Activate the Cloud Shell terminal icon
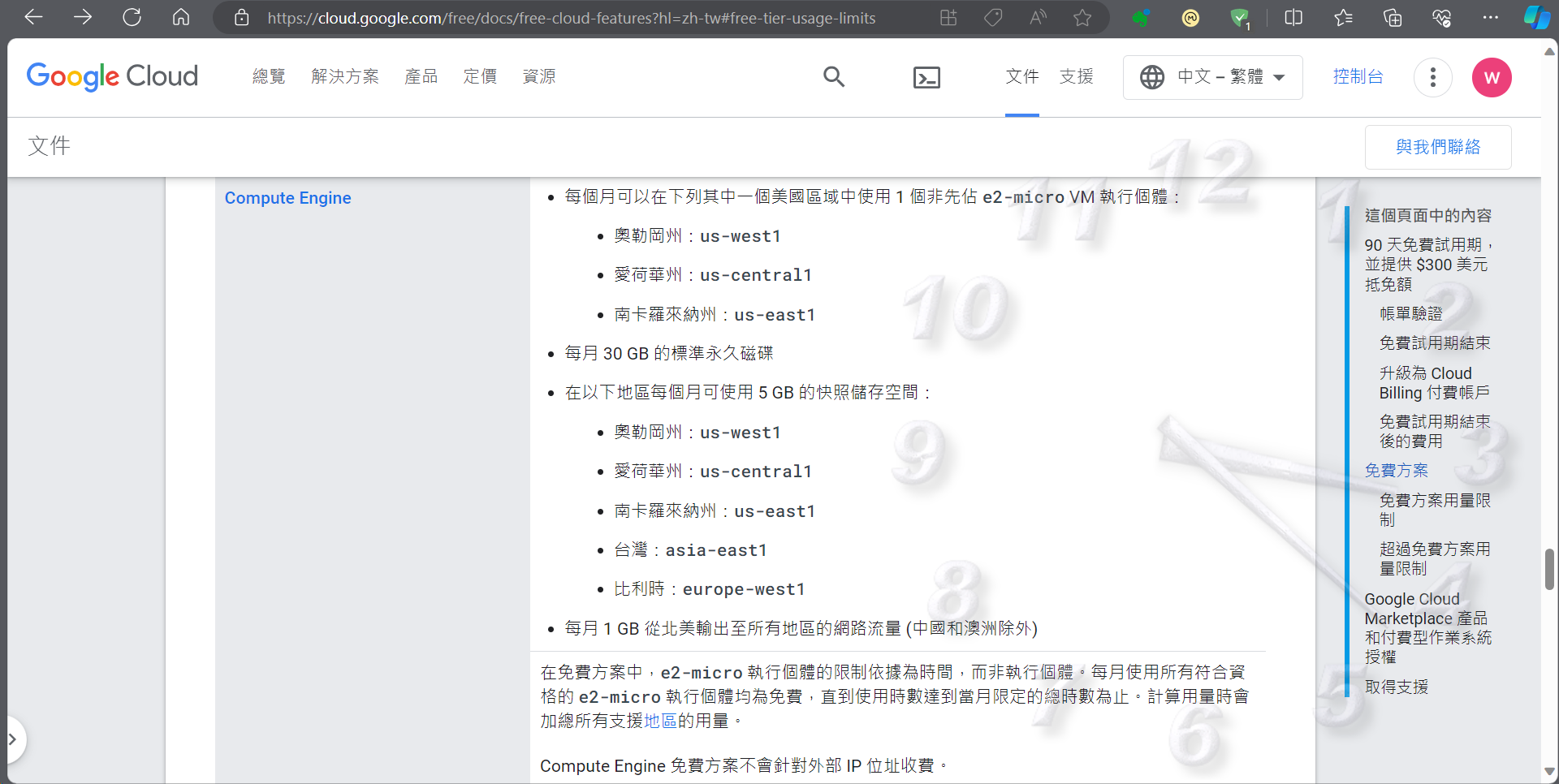The height and width of the screenshot is (784, 1559). 926,77
